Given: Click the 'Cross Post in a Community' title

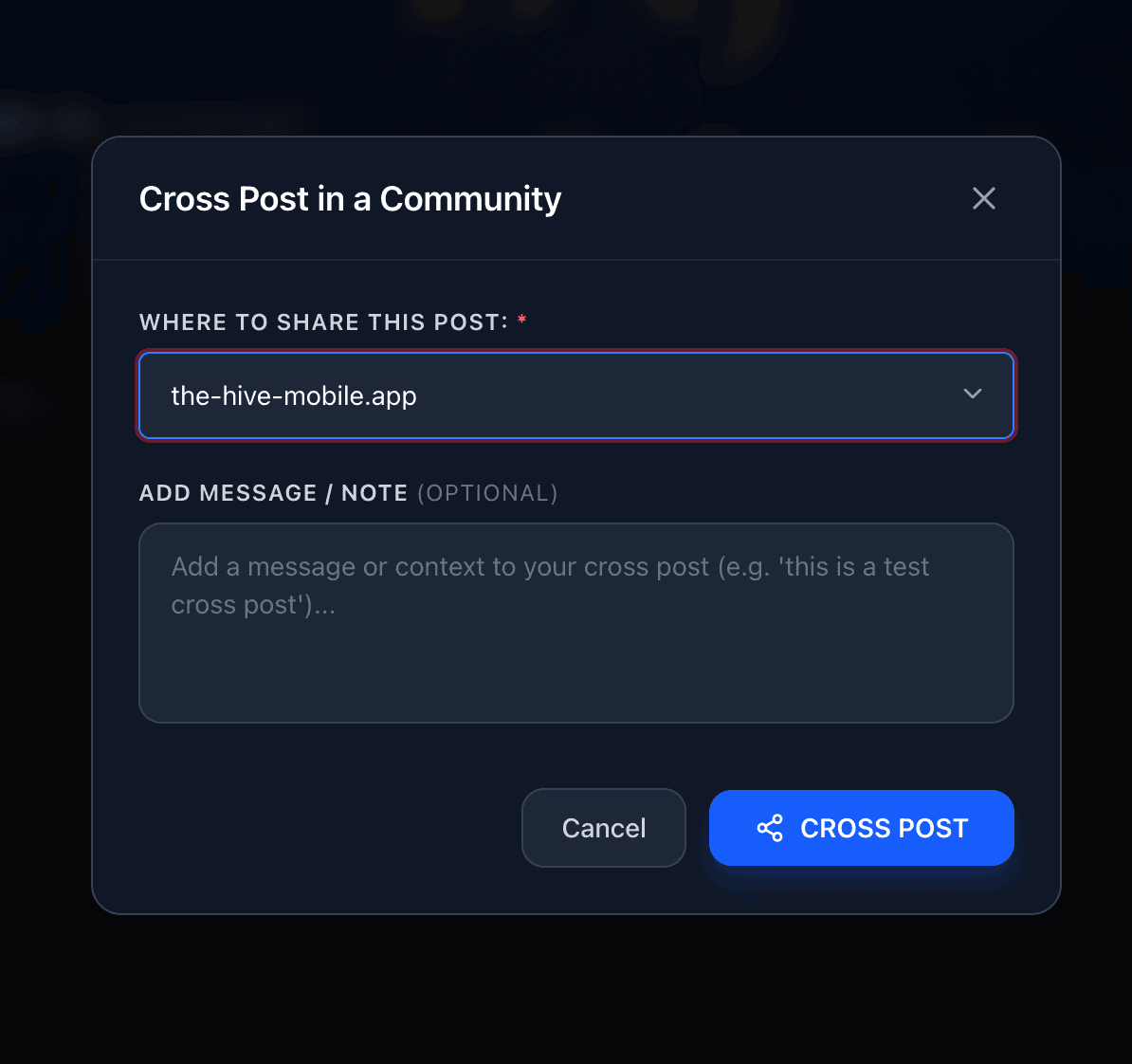Looking at the screenshot, I should coord(350,198).
